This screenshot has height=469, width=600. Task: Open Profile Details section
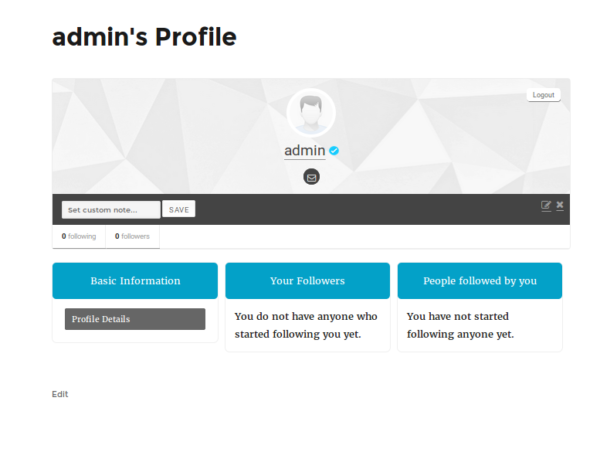[135, 319]
